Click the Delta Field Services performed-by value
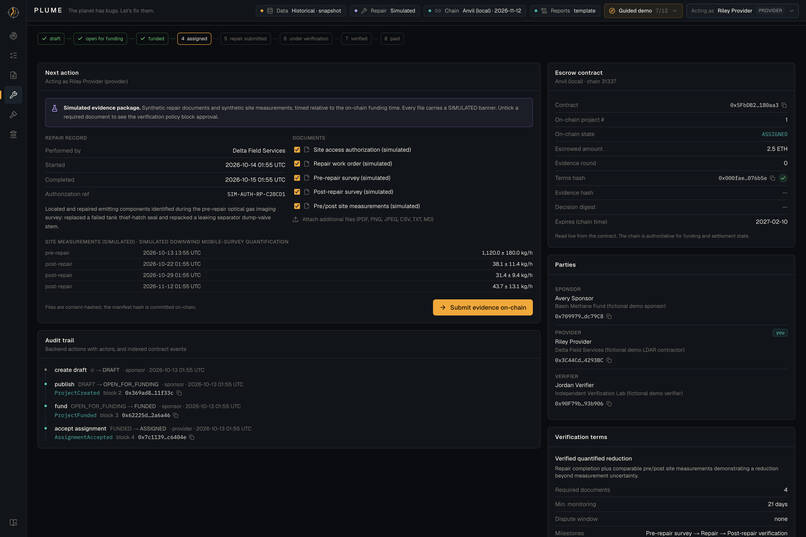The width and height of the screenshot is (806, 537). point(259,151)
